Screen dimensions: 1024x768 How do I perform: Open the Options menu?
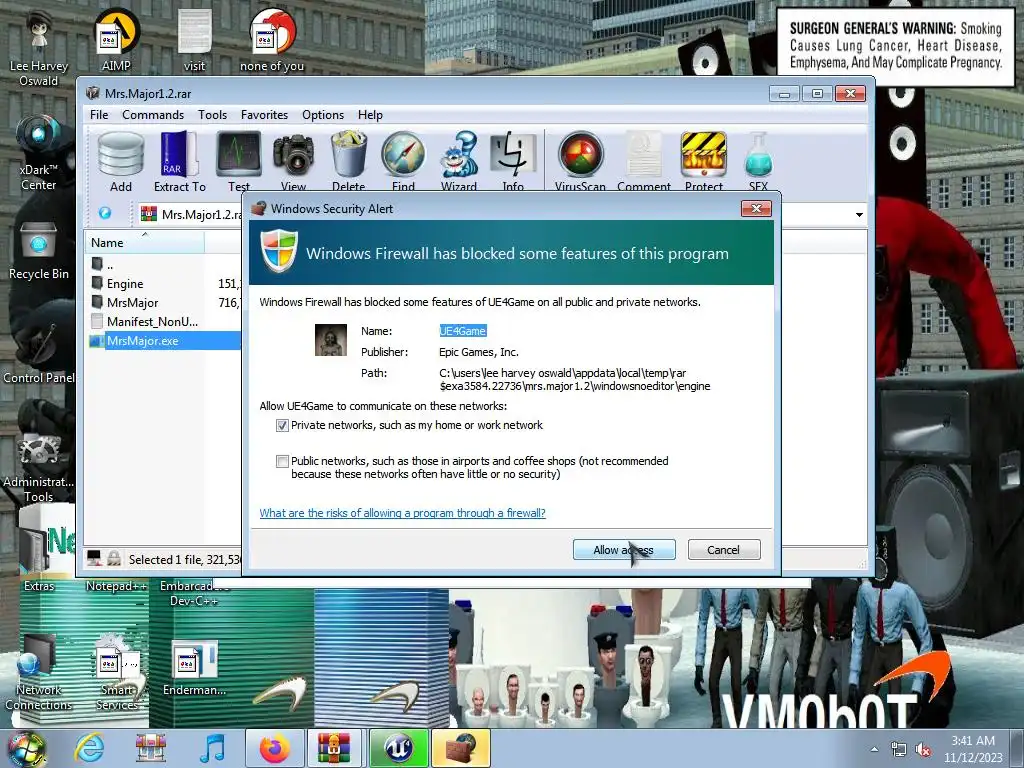click(323, 115)
